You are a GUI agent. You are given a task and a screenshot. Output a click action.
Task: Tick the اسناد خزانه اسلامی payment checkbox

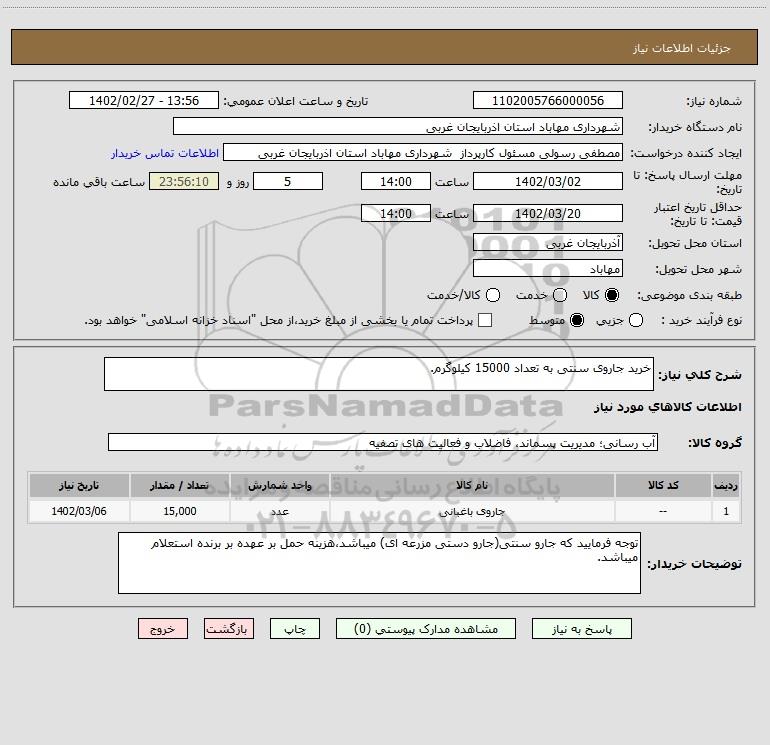pyautogui.click(x=485, y=321)
